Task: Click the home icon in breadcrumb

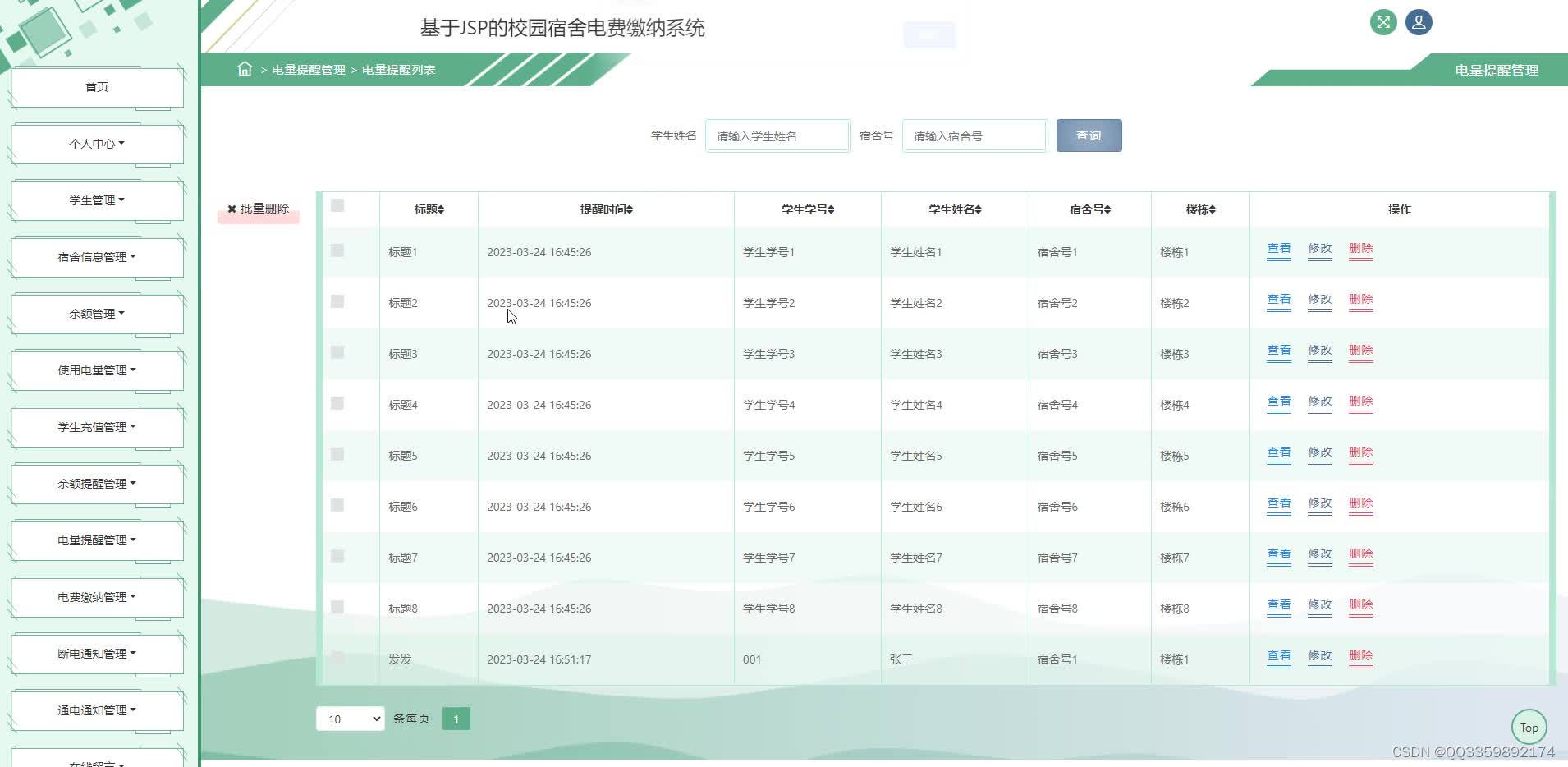Action: click(x=245, y=69)
